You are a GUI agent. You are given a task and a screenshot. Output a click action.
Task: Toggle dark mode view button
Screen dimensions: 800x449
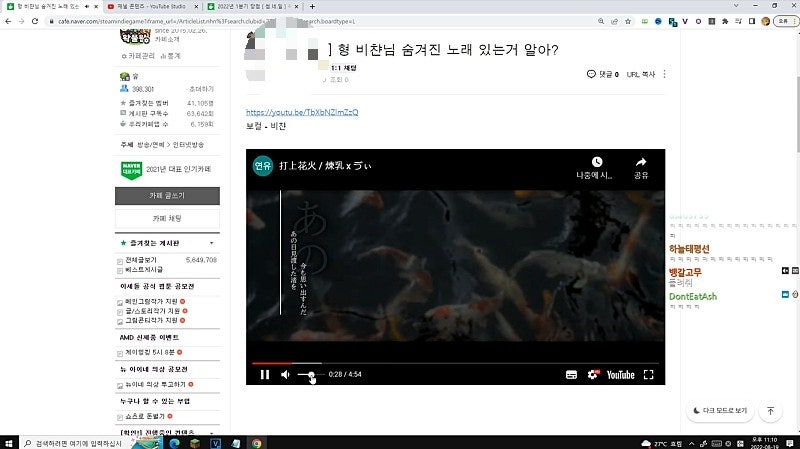[720, 410]
